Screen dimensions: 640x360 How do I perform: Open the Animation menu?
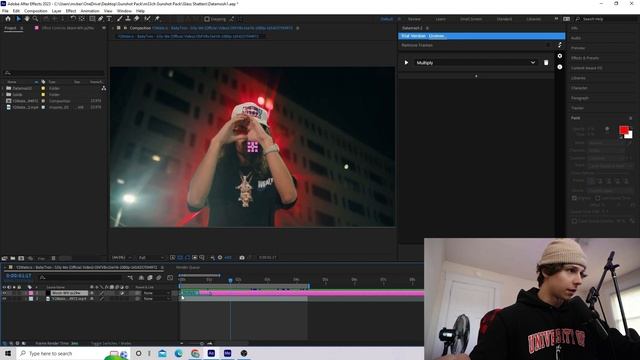tap(90, 11)
